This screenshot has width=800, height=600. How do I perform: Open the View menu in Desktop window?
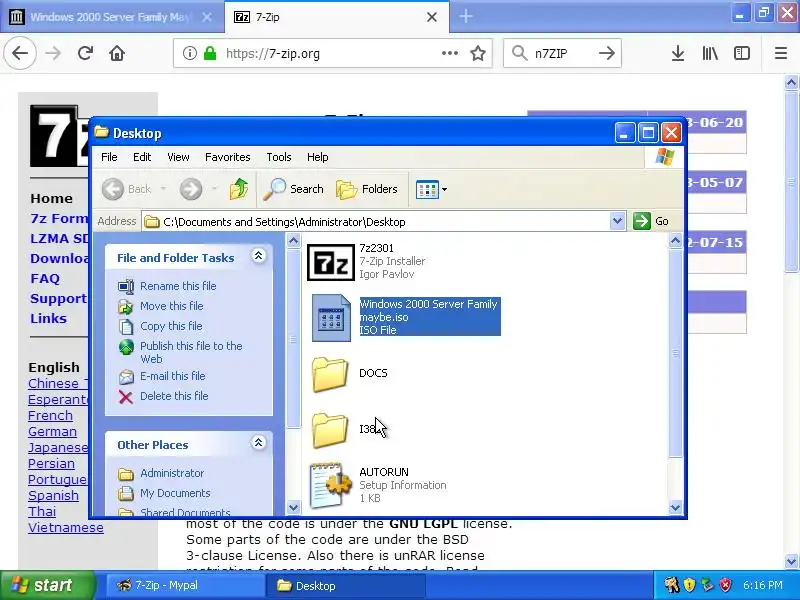click(178, 157)
